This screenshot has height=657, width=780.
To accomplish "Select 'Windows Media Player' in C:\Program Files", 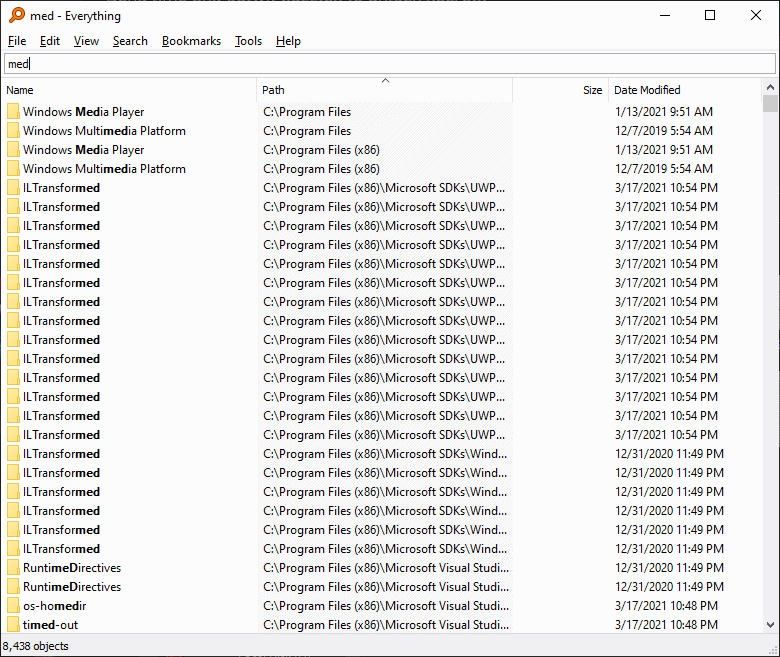I will [x=84, y=112].
